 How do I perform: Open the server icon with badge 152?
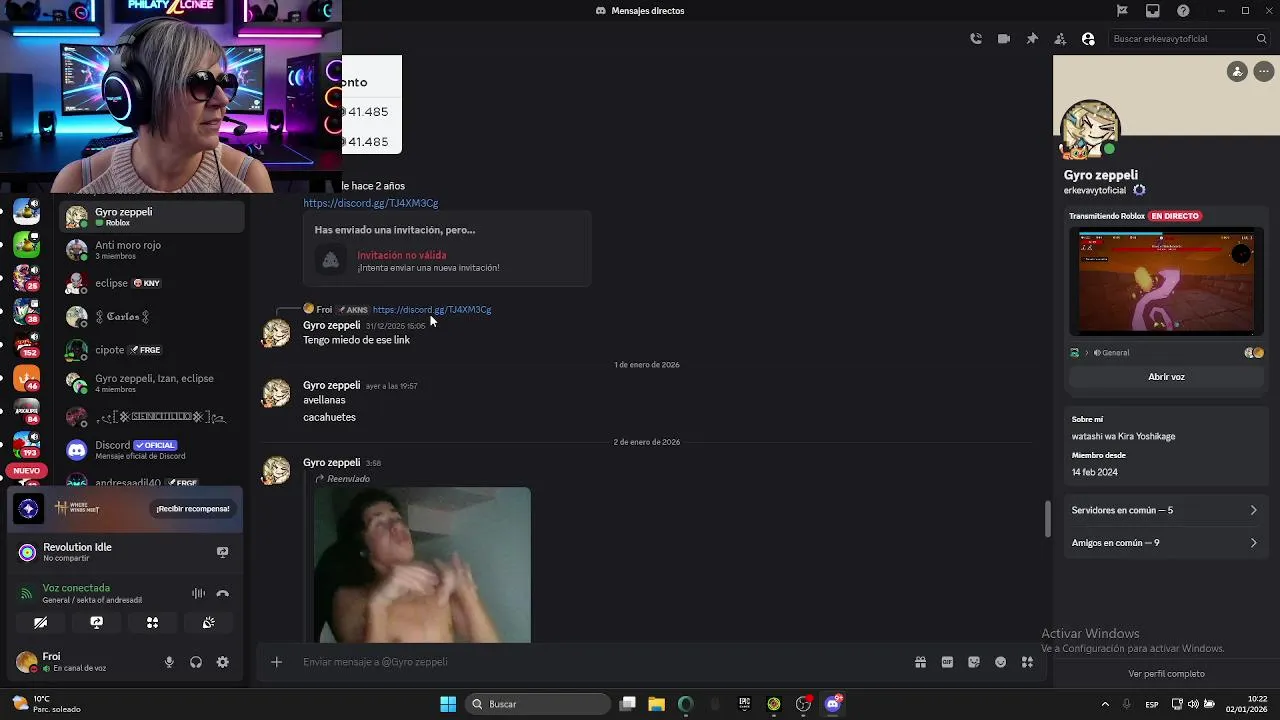click(x=27, y=346)
